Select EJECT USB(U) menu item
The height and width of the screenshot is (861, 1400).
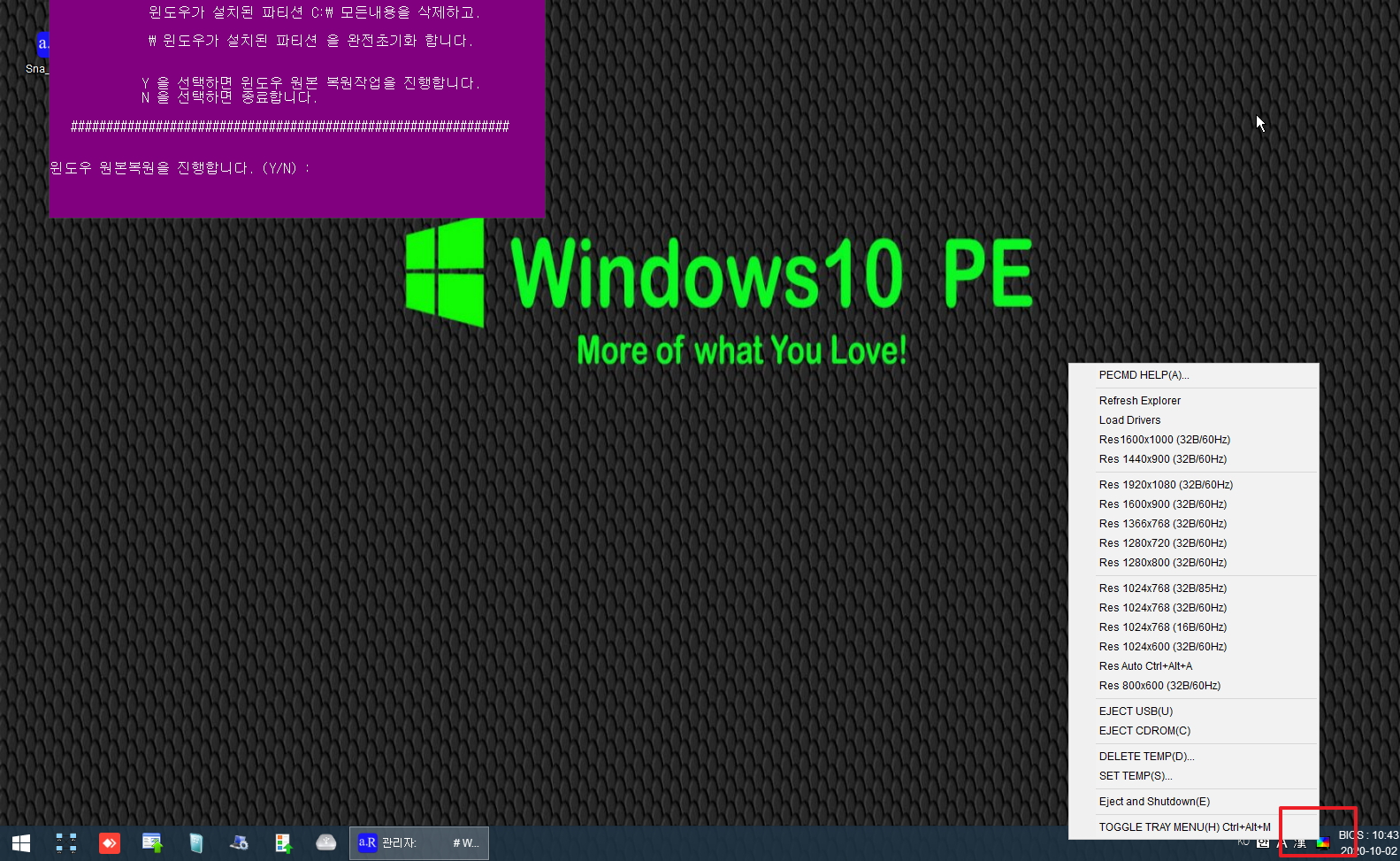1194,711
